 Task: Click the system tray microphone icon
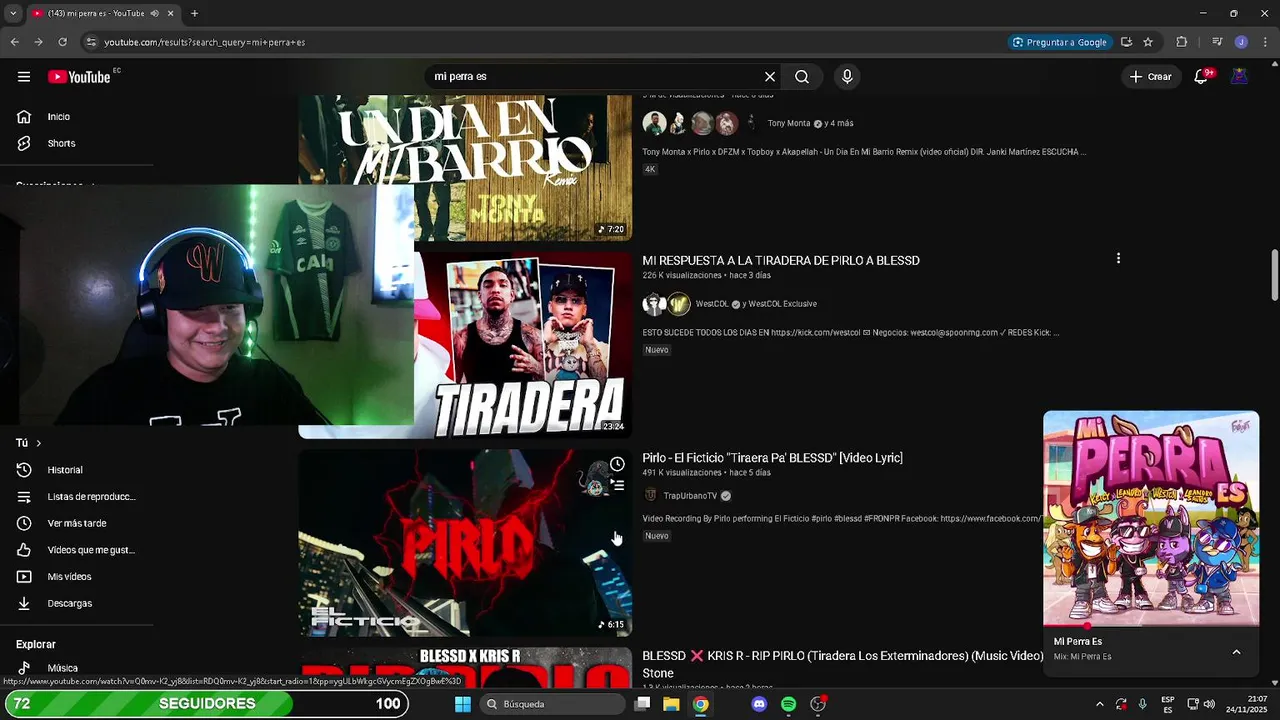[1142, 704]
